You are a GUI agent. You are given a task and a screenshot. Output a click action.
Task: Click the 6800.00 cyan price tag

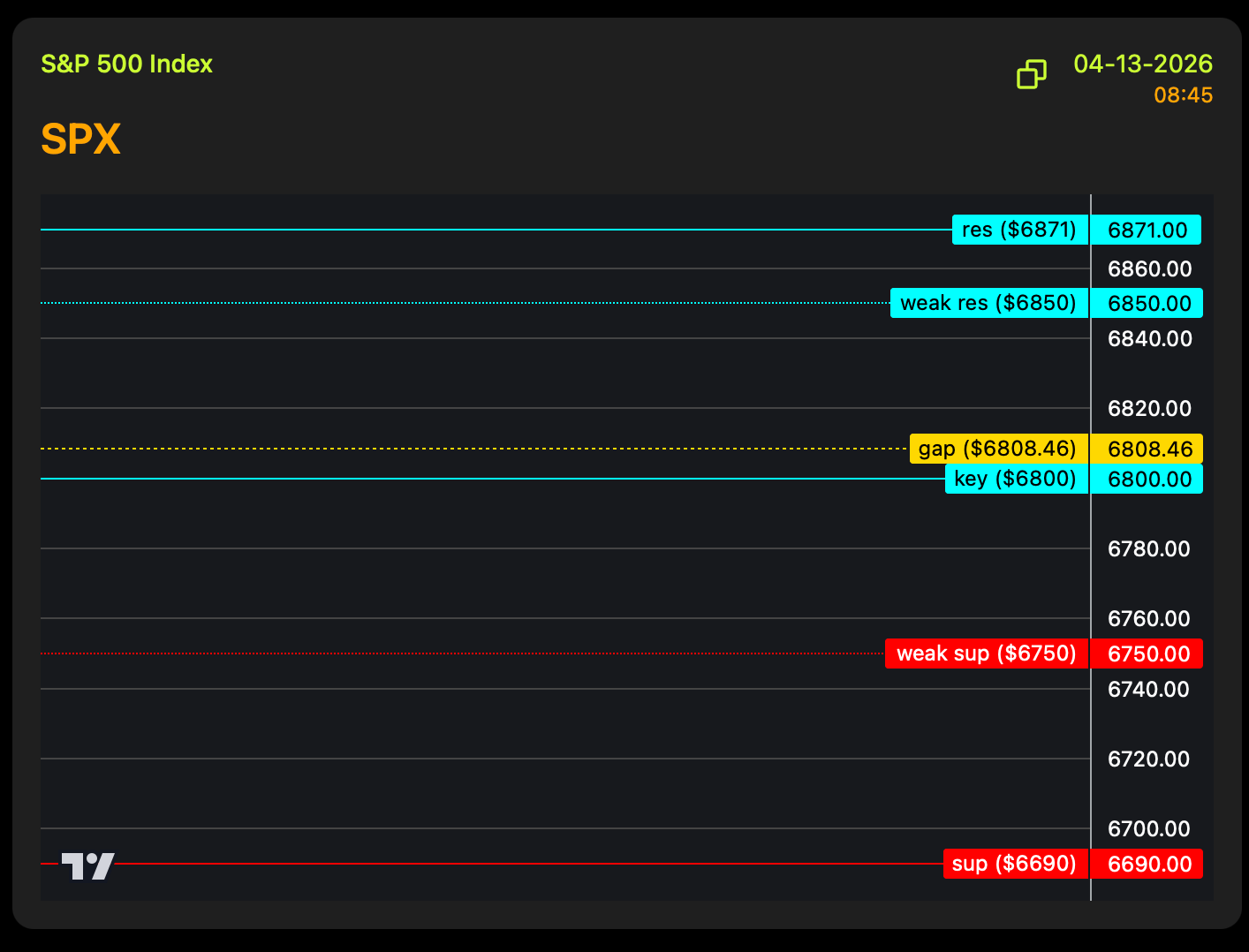pos(1147,479)
